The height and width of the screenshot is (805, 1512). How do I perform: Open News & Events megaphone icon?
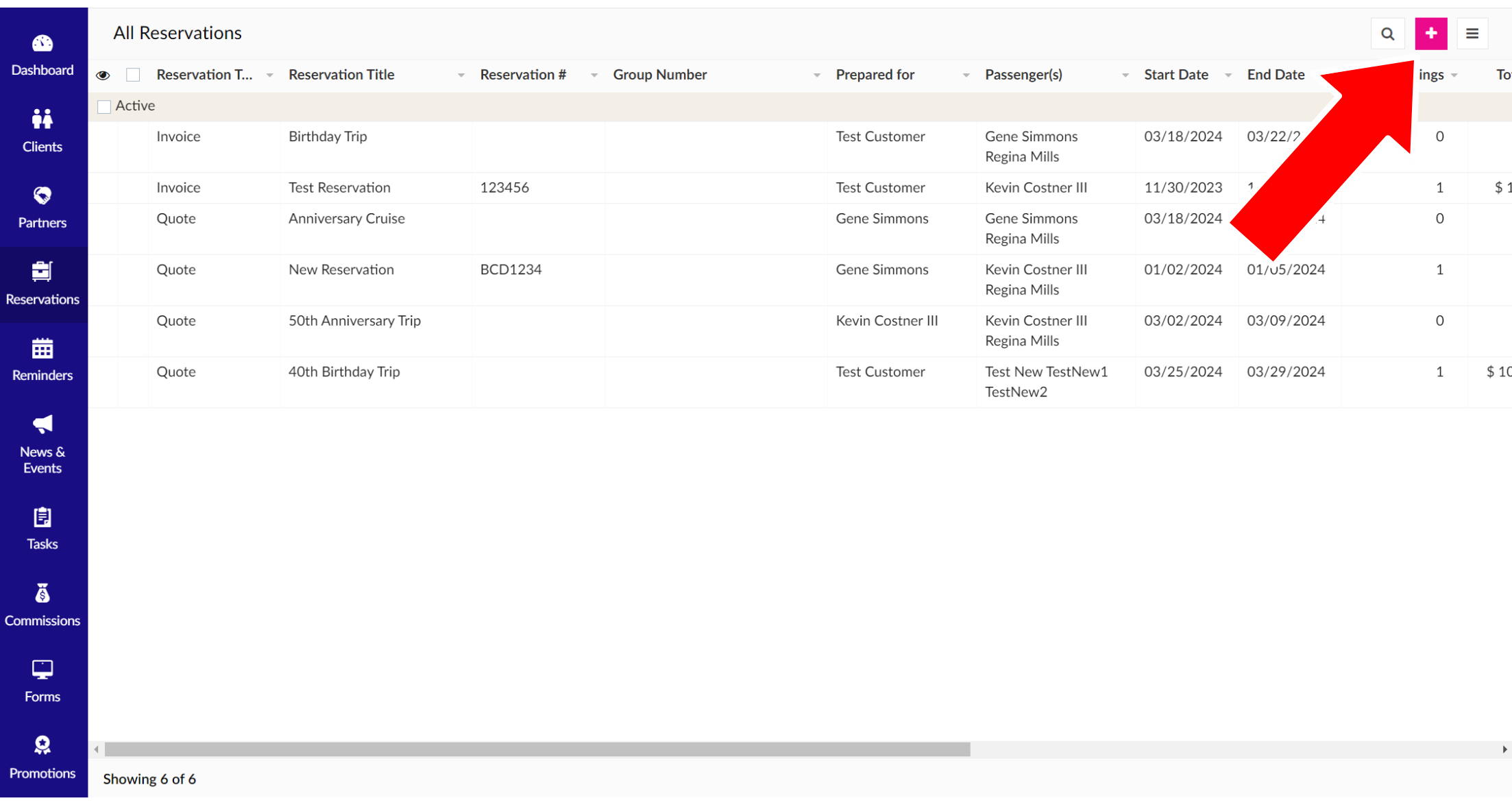(42, 424)
